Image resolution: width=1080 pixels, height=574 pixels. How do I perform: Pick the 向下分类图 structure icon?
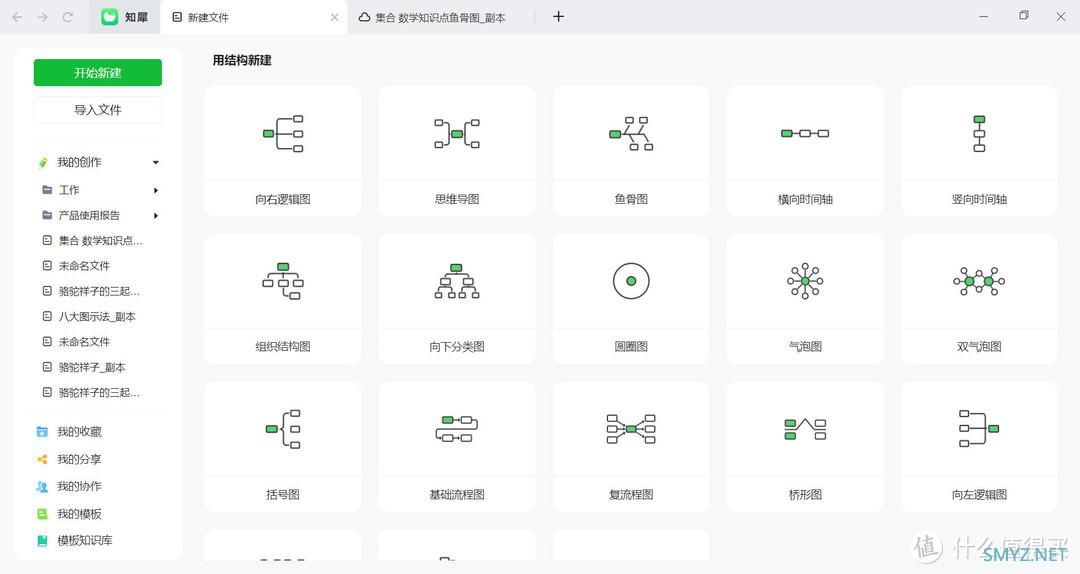457,281
